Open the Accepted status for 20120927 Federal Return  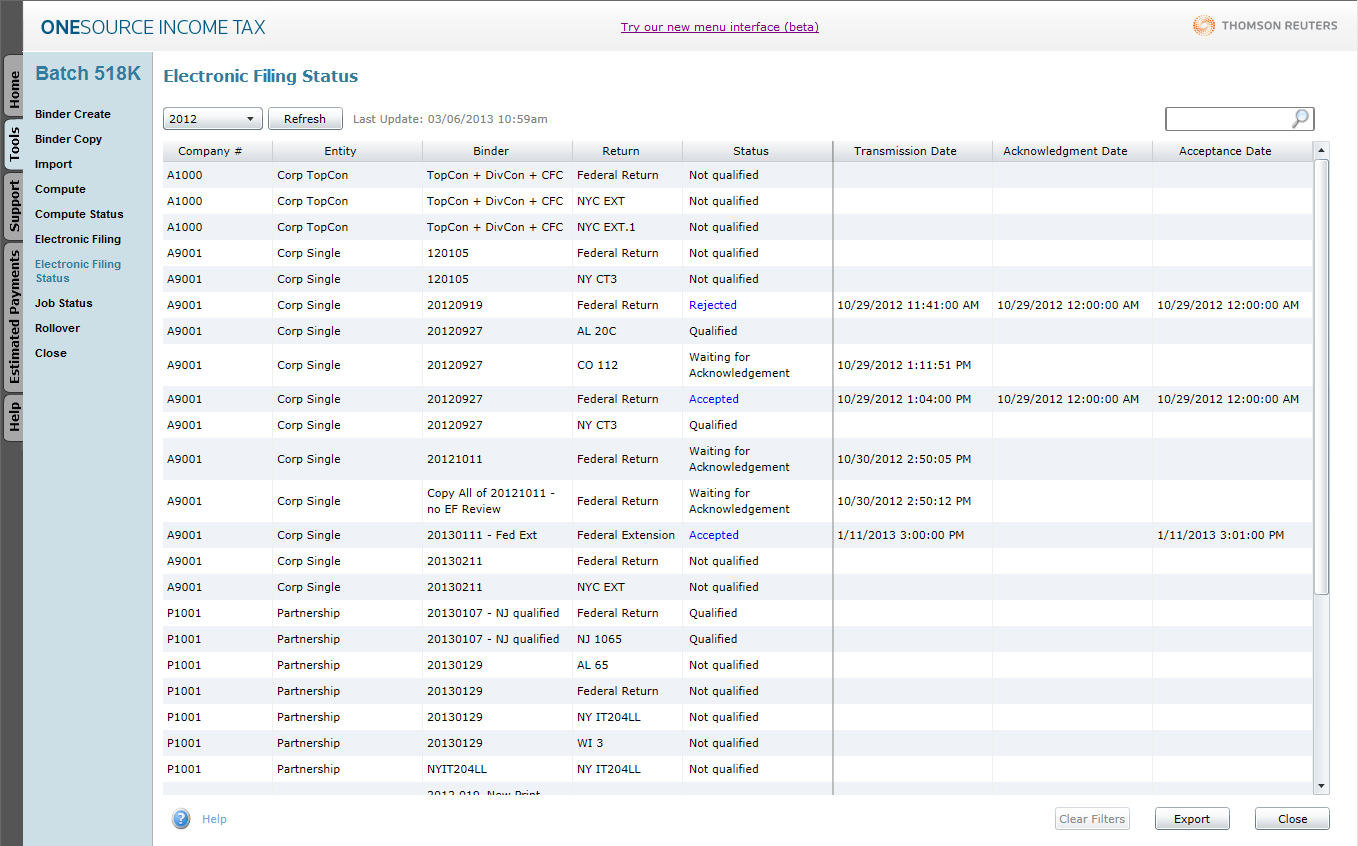pyautogui.click(x=714, y=399)
